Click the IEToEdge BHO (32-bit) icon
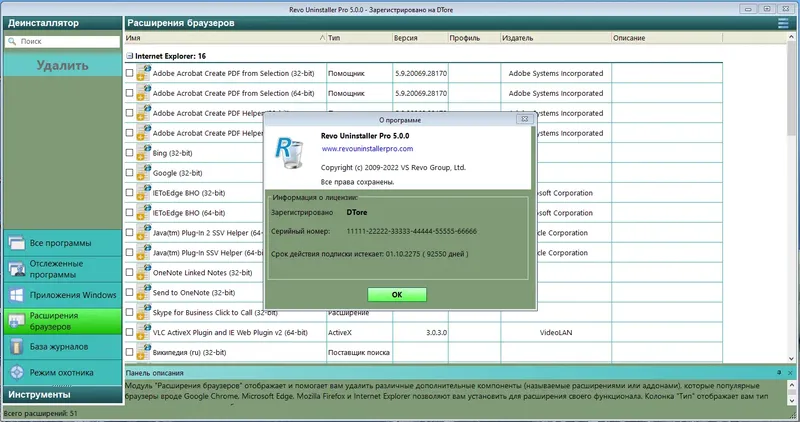The width and height of the screenshot is (800, 422). point(143,192)
